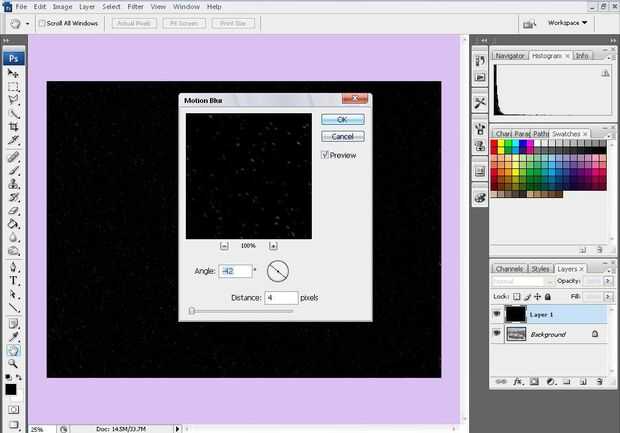Select the Type tool
Image resolution: width=620 pixels, height=433 pixels.
pos(13,281)
